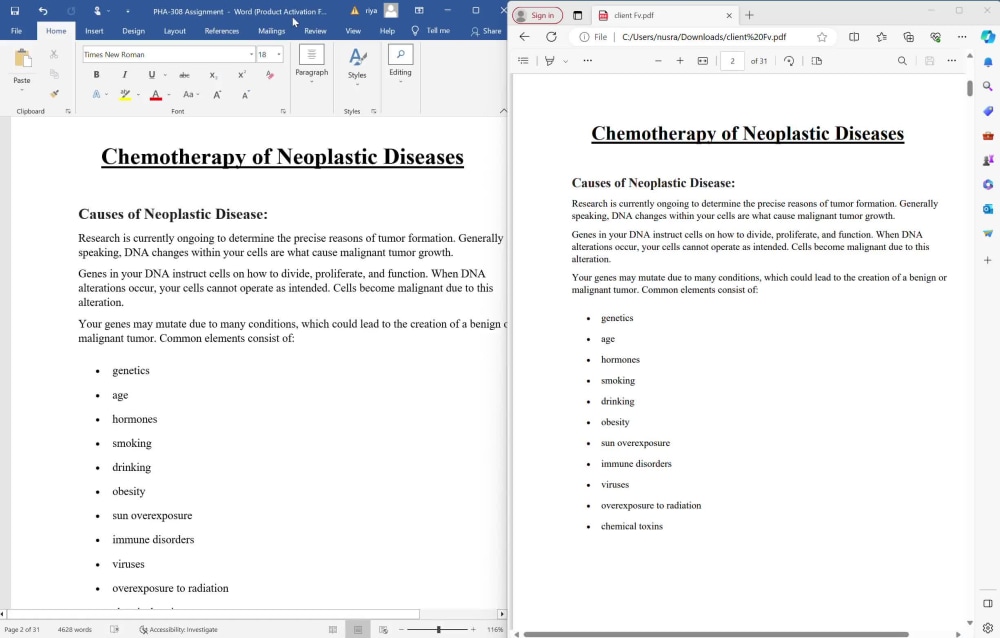Toggle italic formatting in Word
1000x638 pixels.
point(124,75)
